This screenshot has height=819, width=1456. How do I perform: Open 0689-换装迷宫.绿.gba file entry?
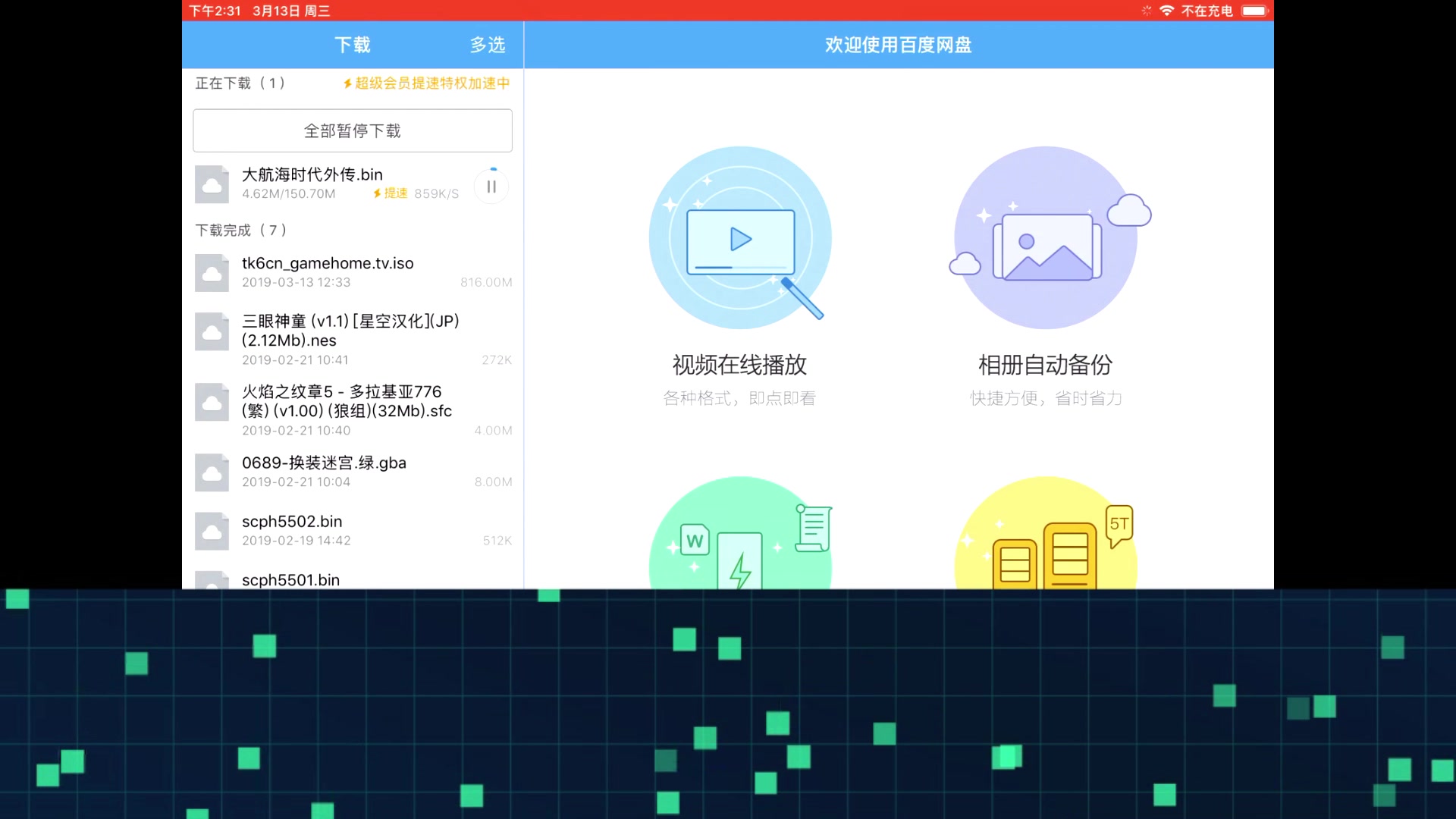[353, 472]
